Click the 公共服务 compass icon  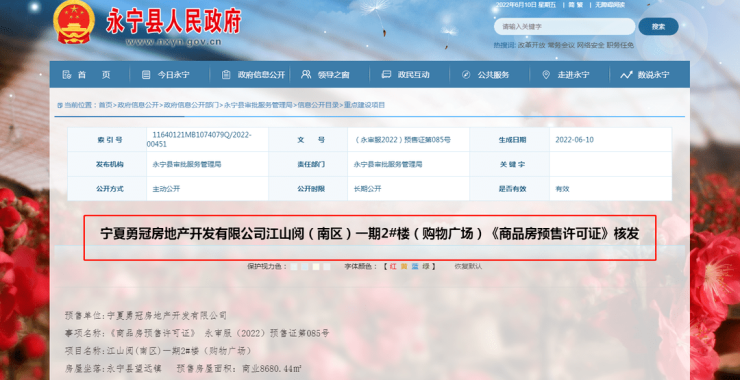(x=466, y=75)
